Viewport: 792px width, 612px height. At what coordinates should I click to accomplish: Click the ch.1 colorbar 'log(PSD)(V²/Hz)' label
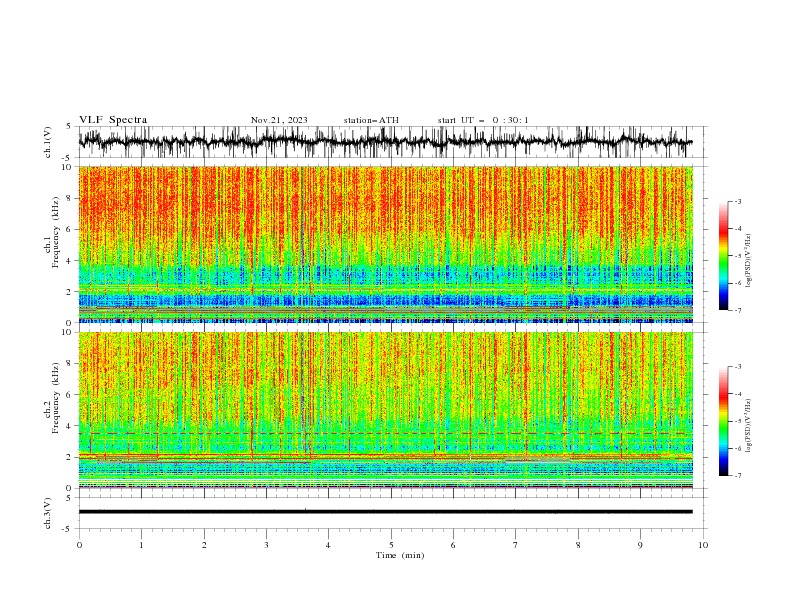point(748,261)
